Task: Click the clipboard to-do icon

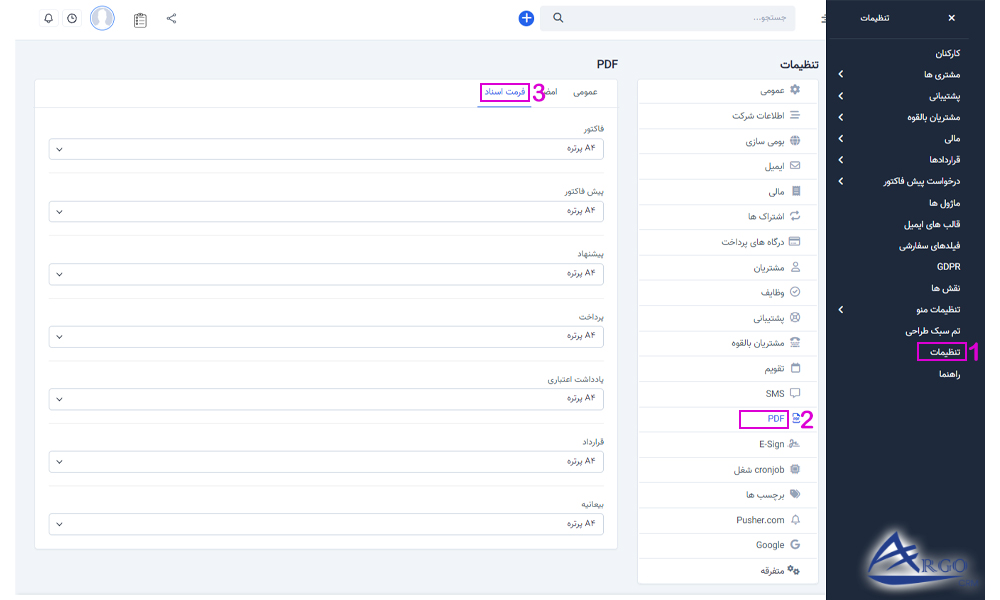Action: (141, 18)
